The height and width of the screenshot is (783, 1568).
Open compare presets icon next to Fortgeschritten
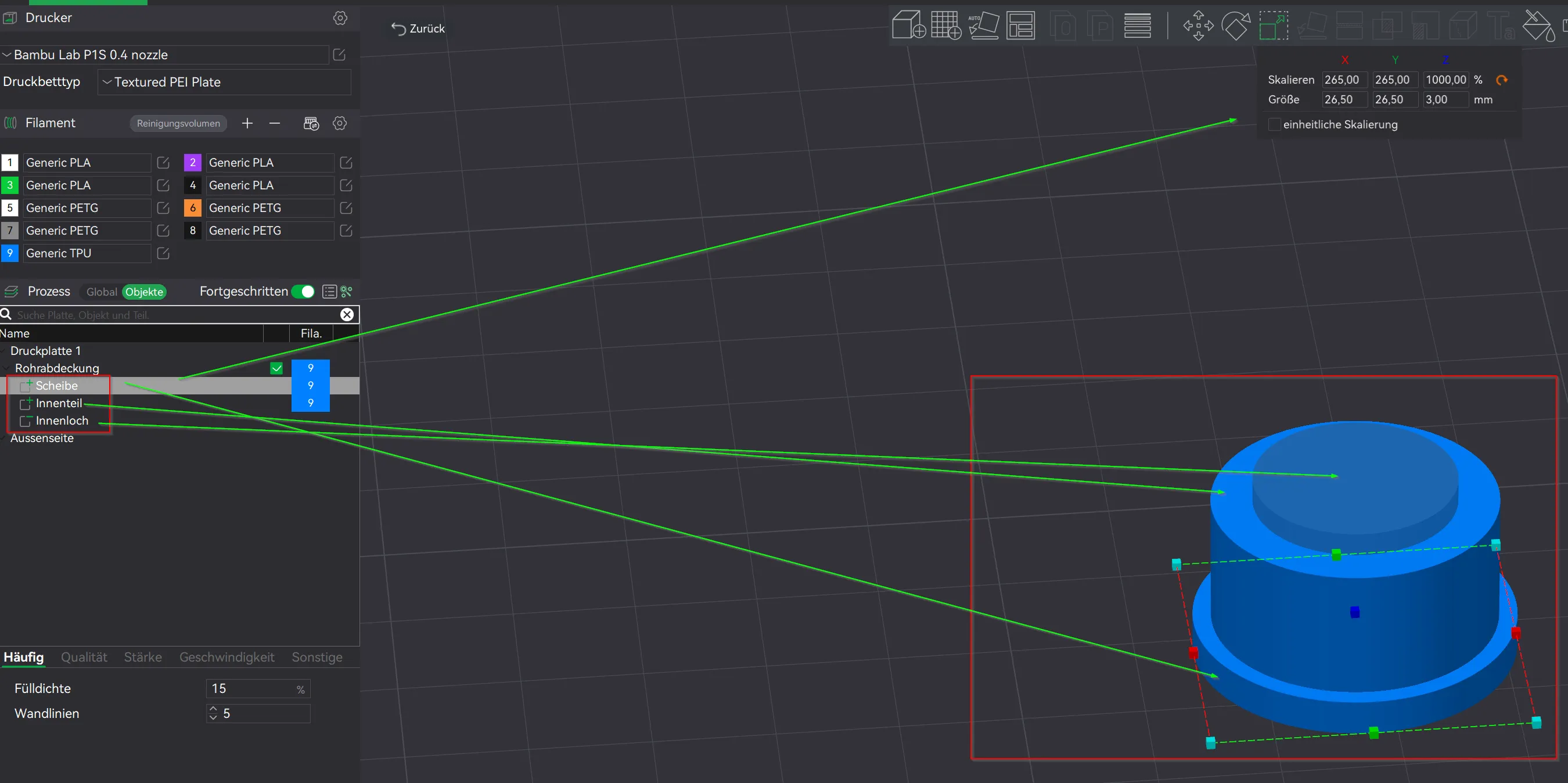coord(347,292)
